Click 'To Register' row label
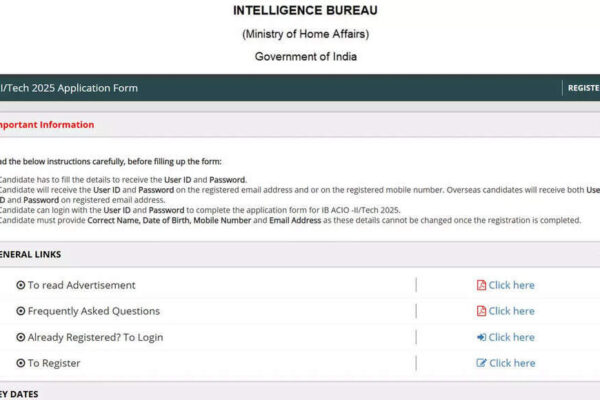600x400 pixels. click(54, 363)
